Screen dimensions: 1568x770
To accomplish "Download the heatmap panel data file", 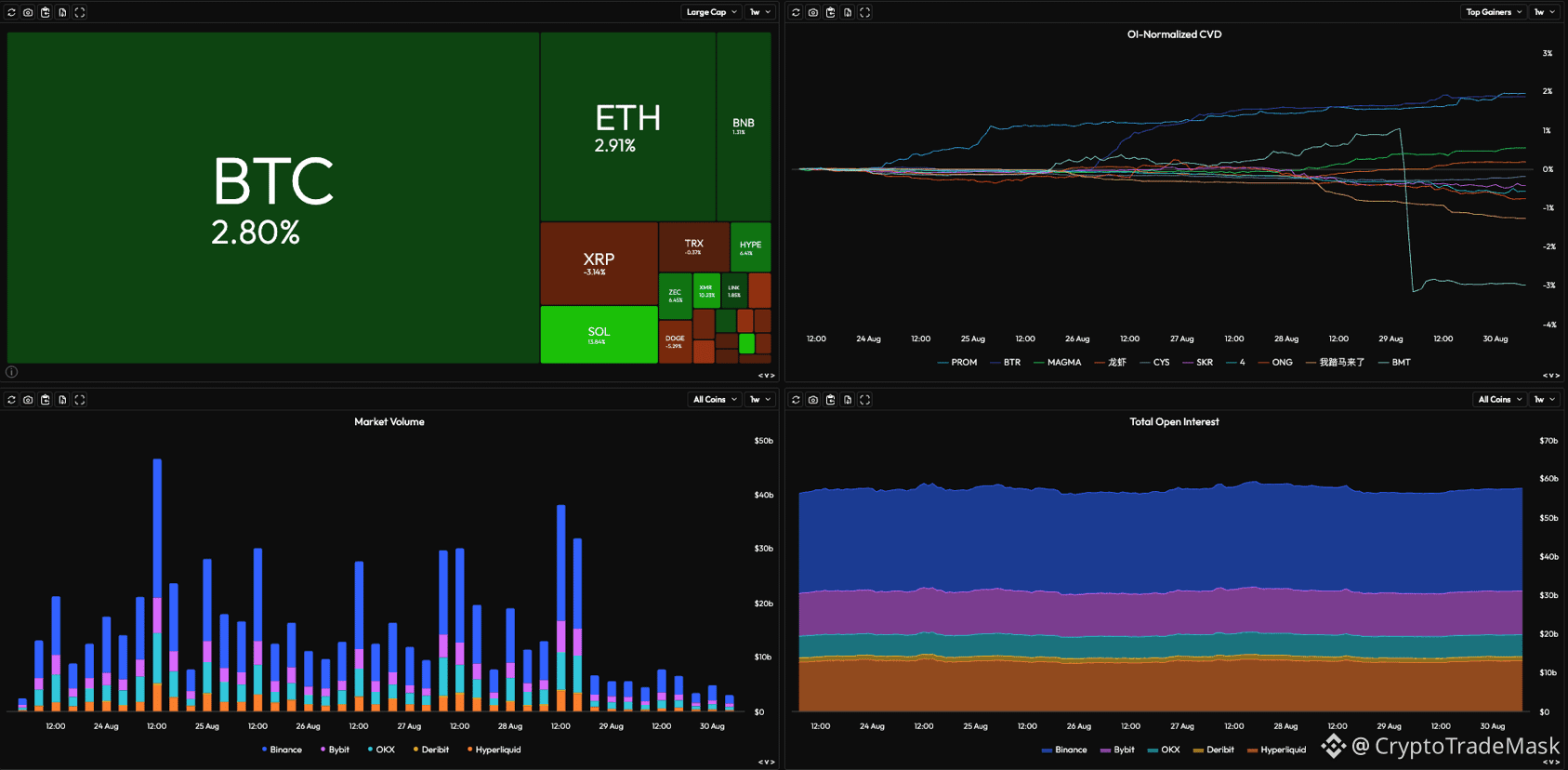I will tap(62, 12).
